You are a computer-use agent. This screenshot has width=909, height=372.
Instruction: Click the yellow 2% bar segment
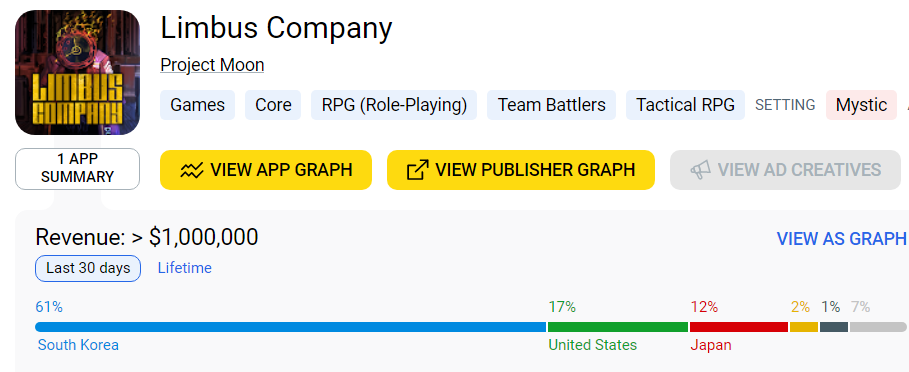[x=804, y=327]
